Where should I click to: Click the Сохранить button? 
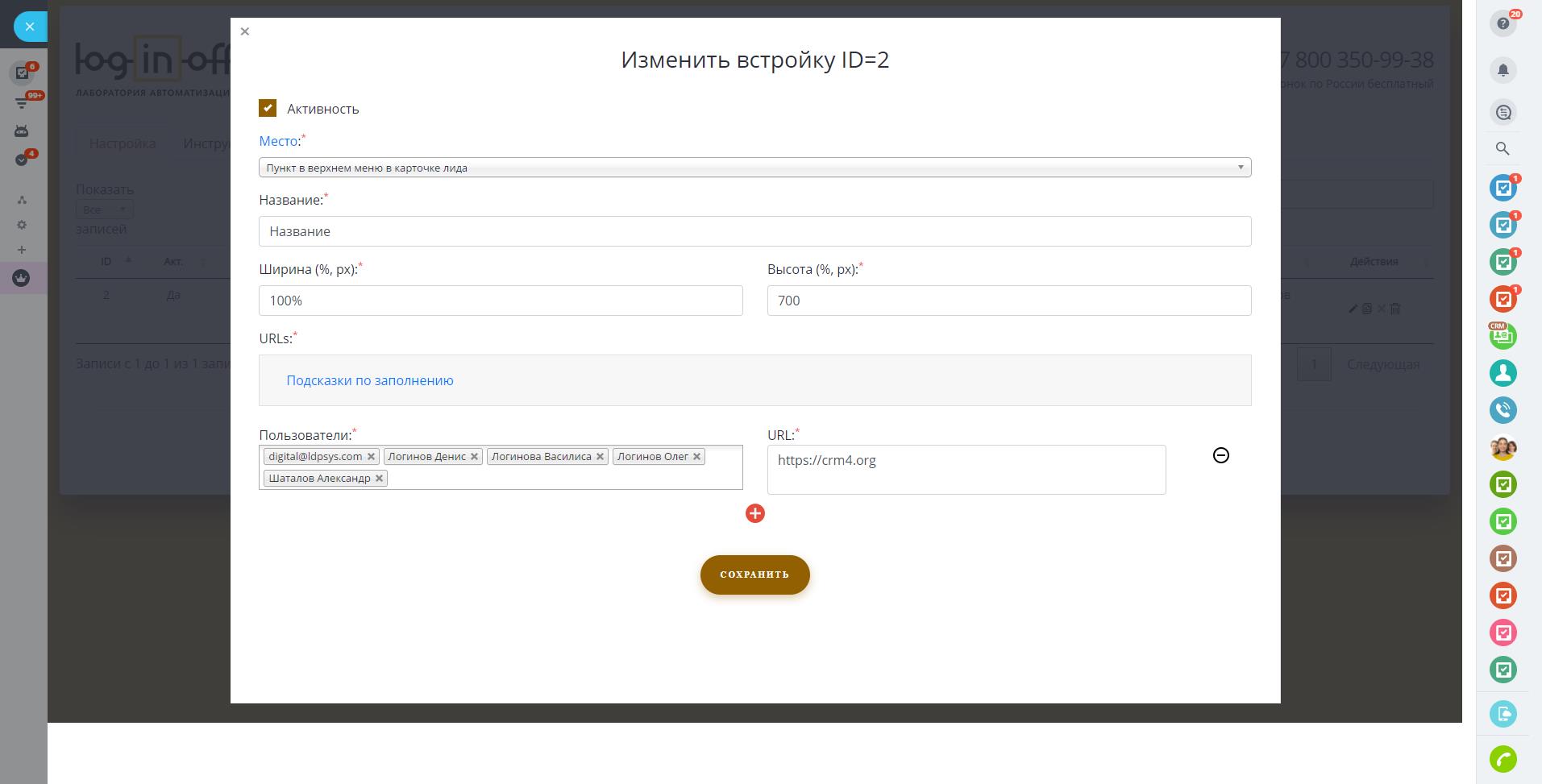click(x=754, y=575)
